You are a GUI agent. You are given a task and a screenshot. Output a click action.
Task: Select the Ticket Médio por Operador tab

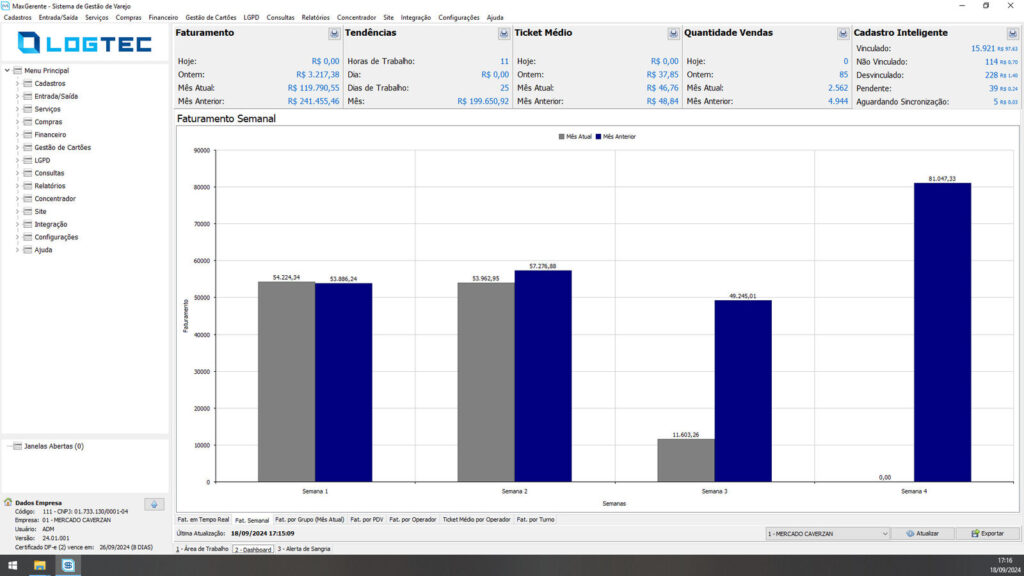pos(476,520)
